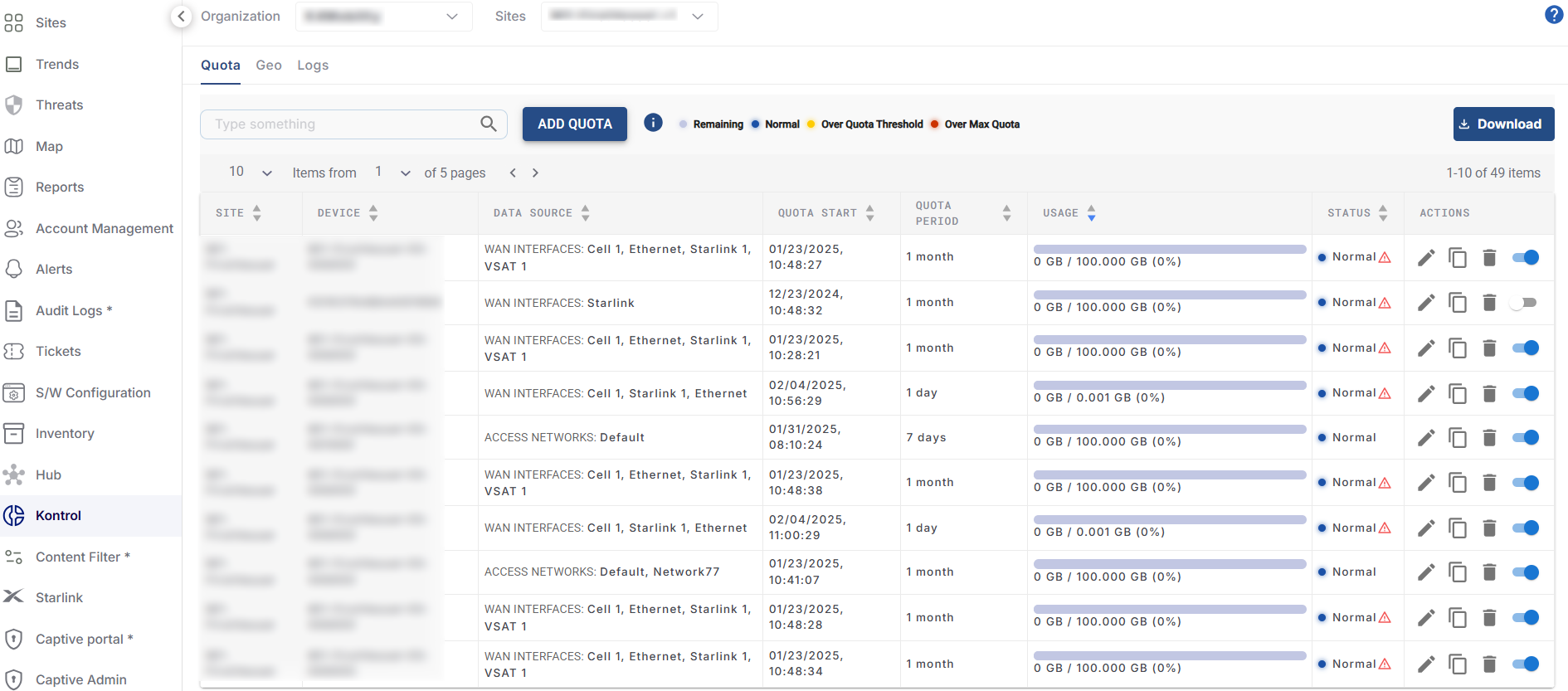This screenshot has width=1568, height=691.
Task: Switch to the Geo tab
Action: (x=268, y=66)
